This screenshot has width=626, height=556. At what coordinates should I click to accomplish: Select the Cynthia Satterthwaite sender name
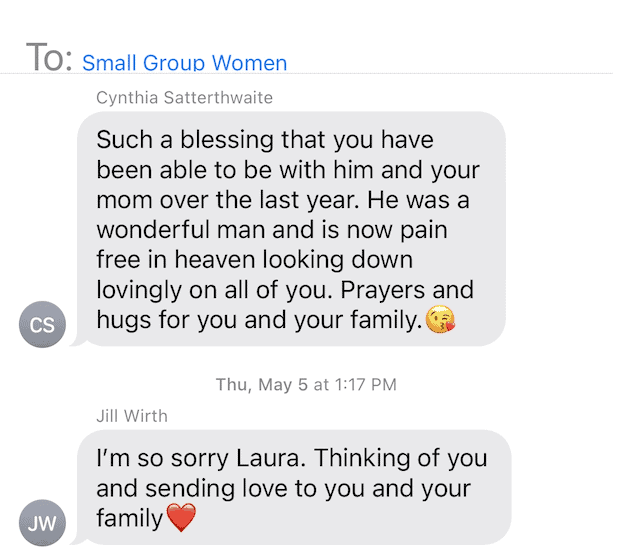coord(184,97)
